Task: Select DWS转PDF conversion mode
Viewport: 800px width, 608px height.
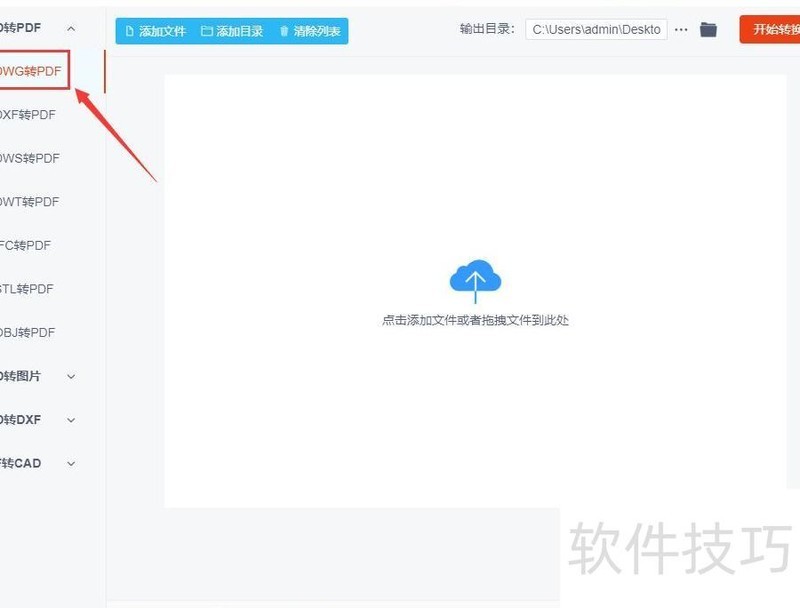Action: (x=30, y=158)
